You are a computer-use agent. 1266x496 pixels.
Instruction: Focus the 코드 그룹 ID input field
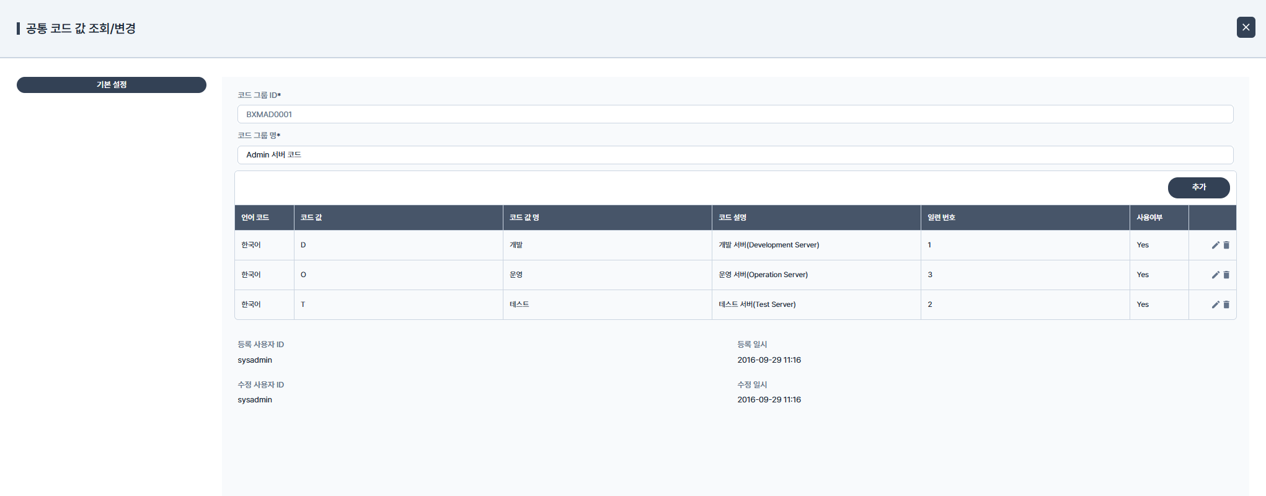[735, 114]
